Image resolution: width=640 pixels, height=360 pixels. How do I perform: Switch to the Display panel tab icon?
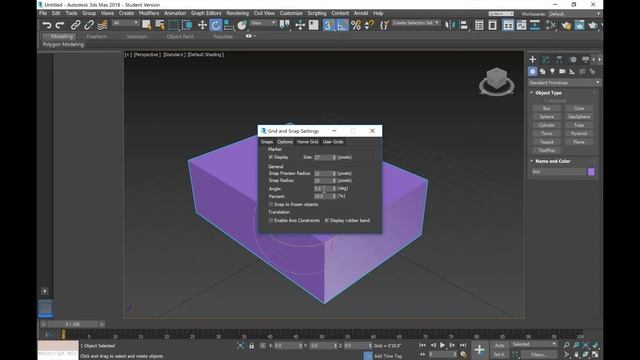pyautogui.click(x=586, y=60)
